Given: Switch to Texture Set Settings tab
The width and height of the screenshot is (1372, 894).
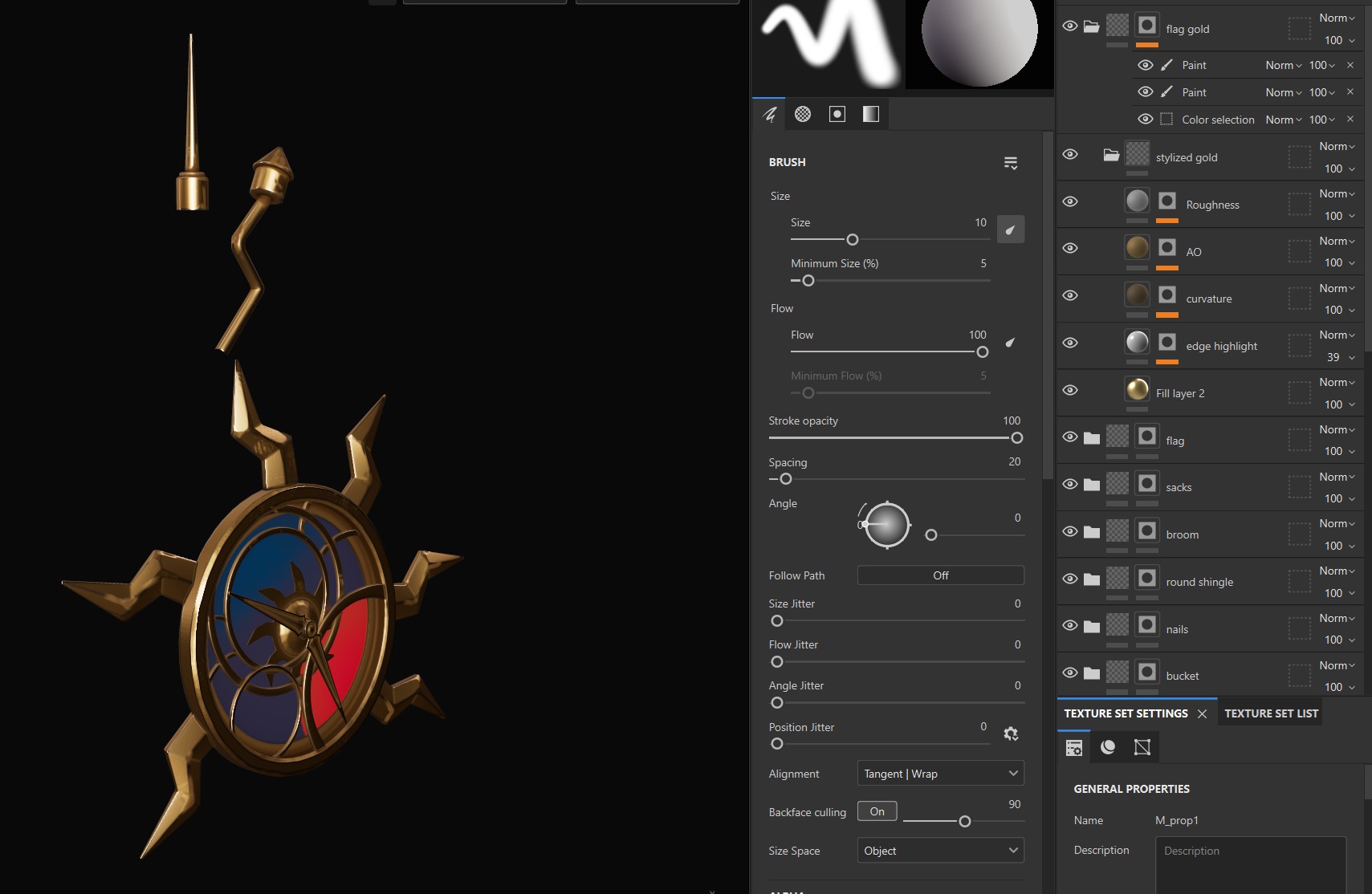Looking at the screenshot, I should point(1126,713).
